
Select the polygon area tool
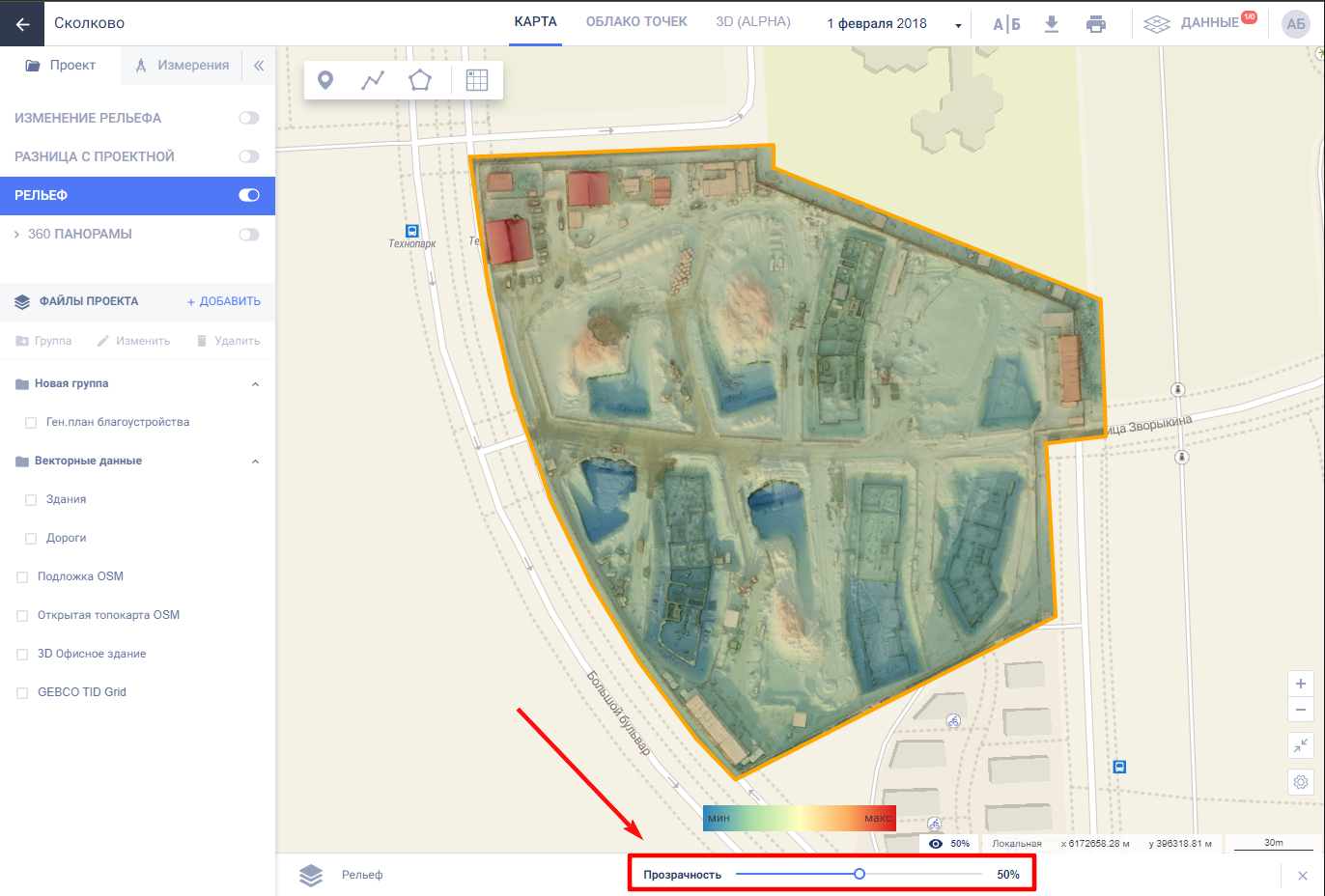coord(419,80)
